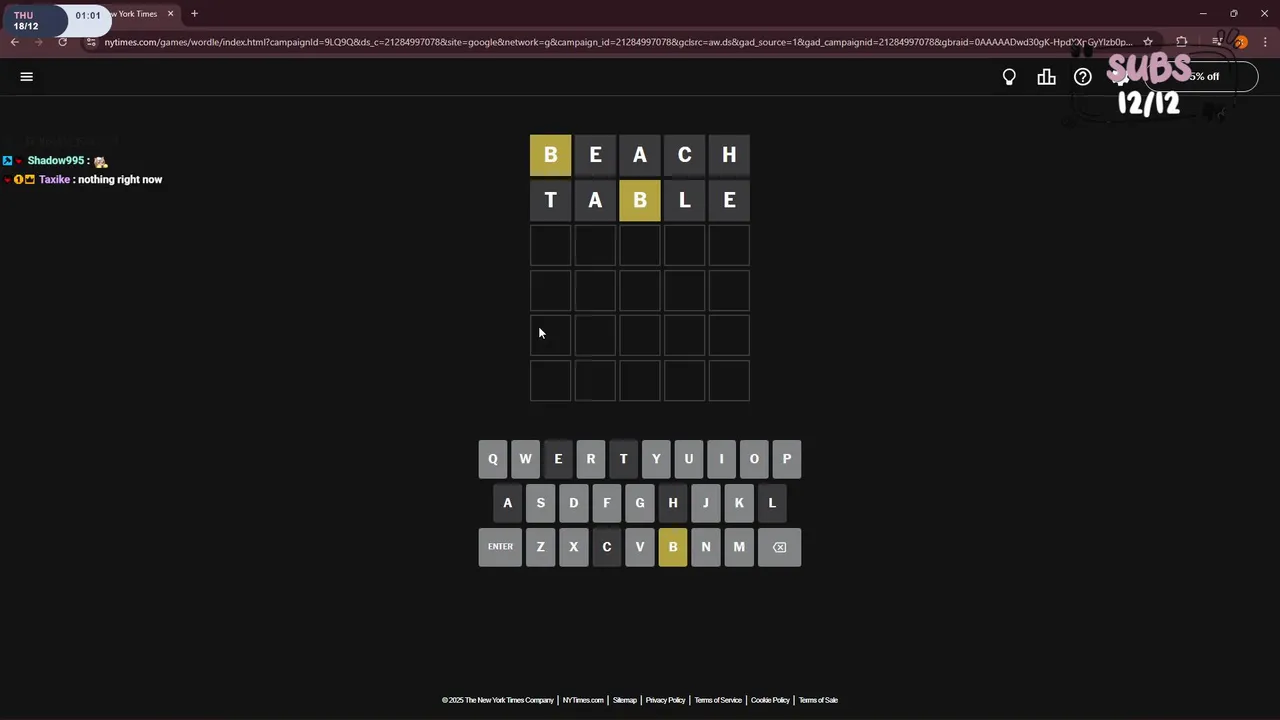Tap the dark A key
Viewport: 1280px width, 720px height.
[x=508, y=503]
